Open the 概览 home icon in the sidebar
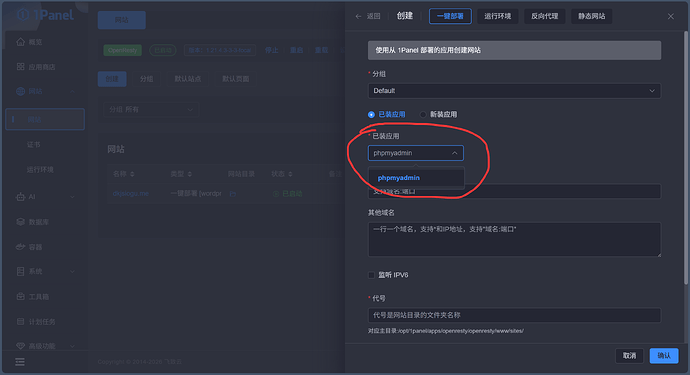Viewport: 690px width, 375px height. tap(20, 42)
